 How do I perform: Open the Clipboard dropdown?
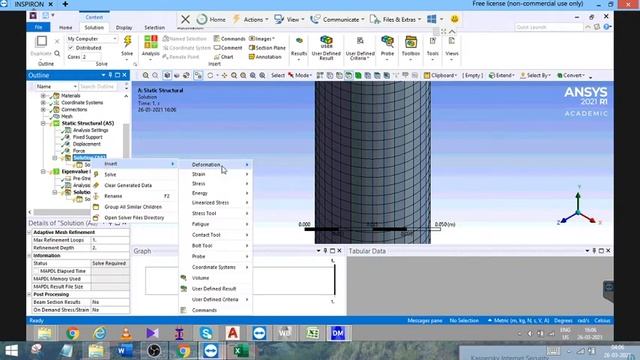click(440, 76)
